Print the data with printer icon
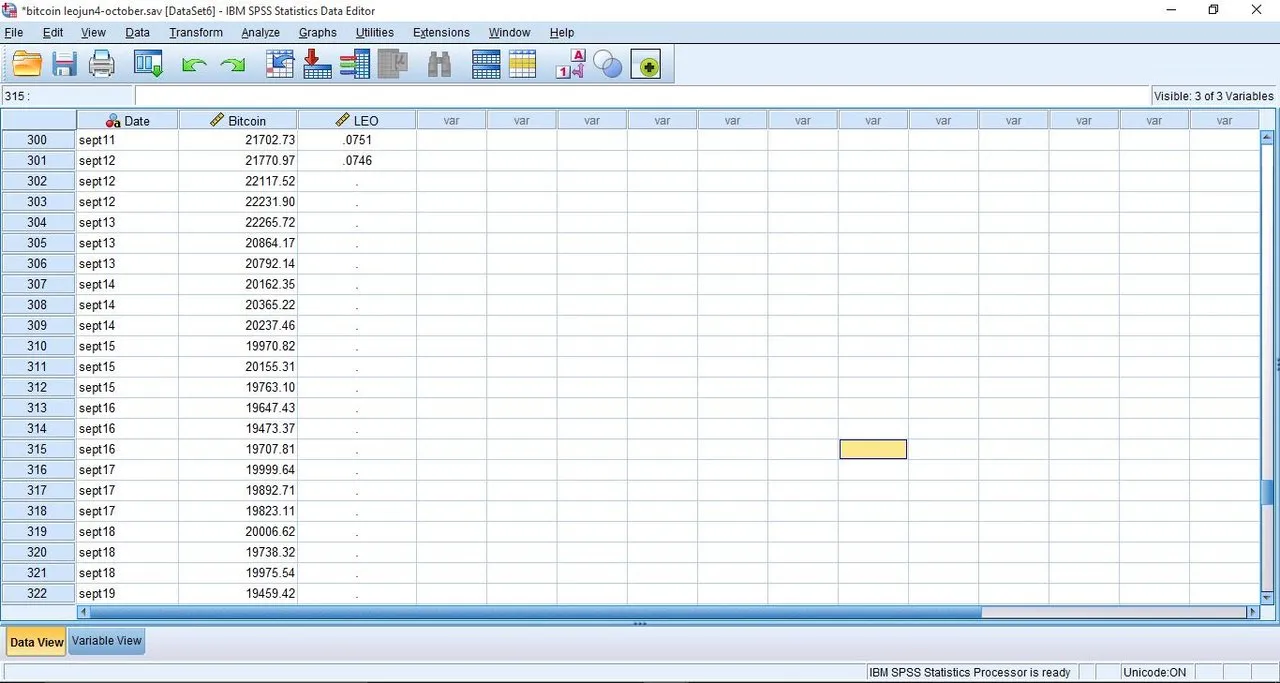Screen dimensions: 1280x683 pyautogui.click(x=102, y=65)
